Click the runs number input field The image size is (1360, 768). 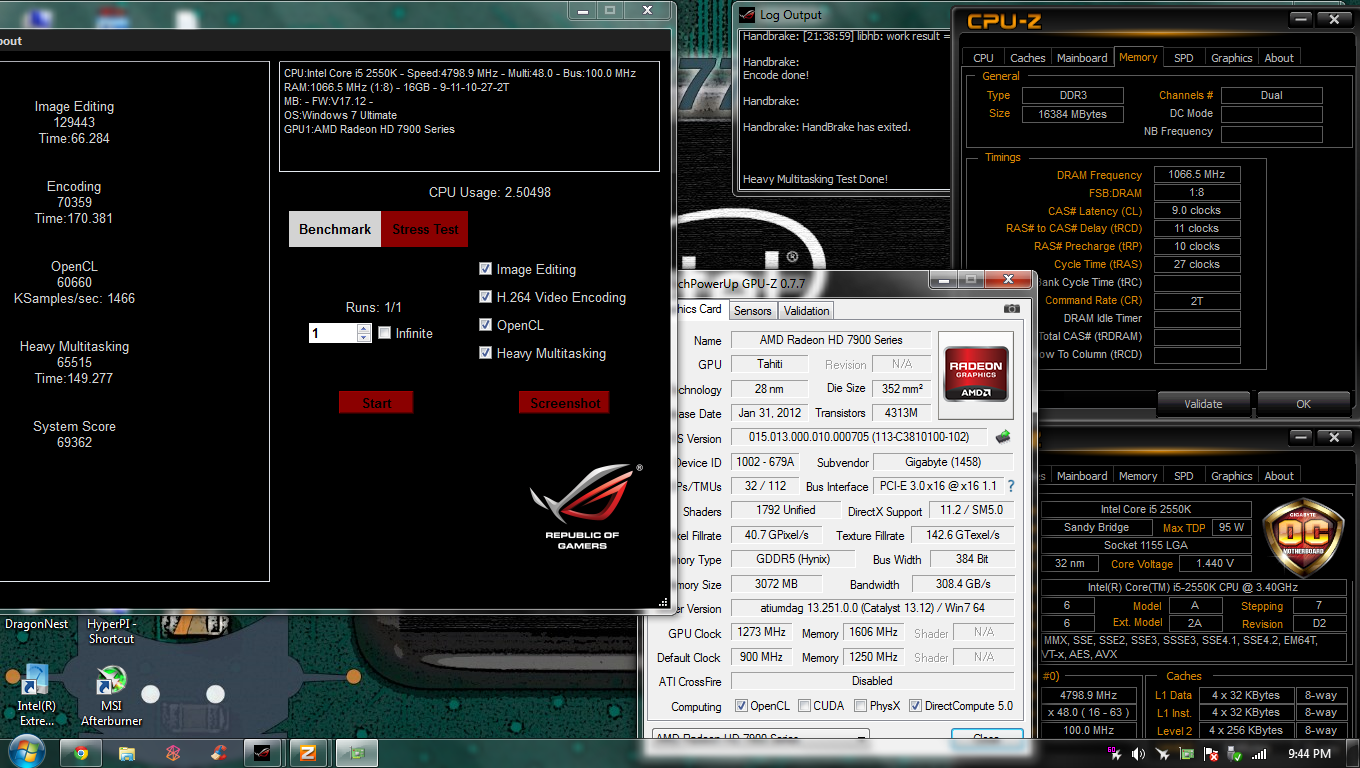coord(332,333)
